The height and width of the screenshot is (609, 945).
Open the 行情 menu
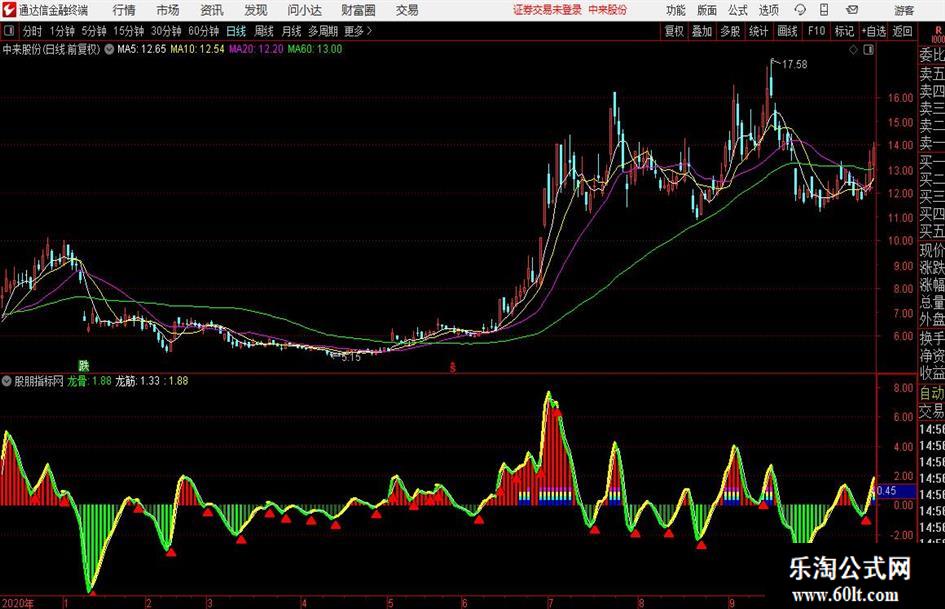pos(124,10)
